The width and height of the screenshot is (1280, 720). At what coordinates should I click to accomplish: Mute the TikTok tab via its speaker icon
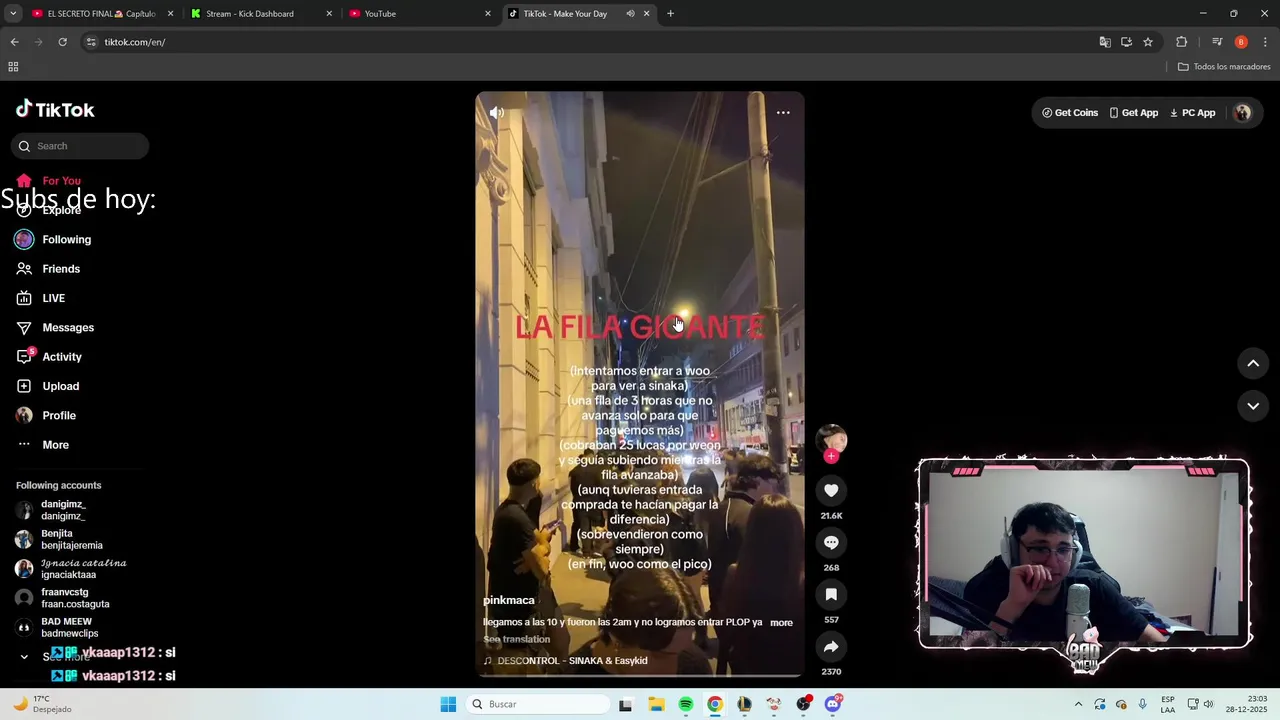pyautogui.click(x=630, y=14)
